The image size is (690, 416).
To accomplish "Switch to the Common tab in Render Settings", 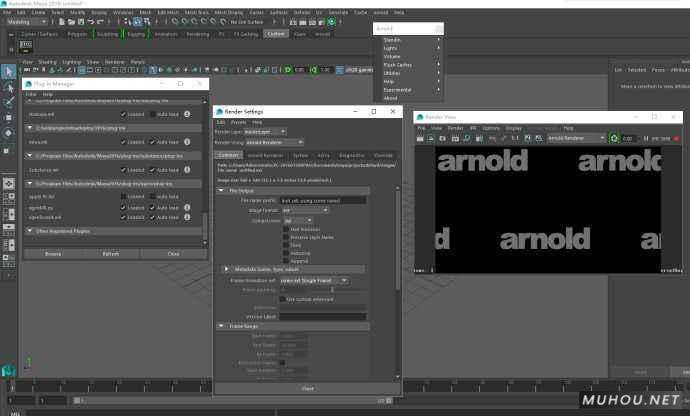I will [228, 155].
